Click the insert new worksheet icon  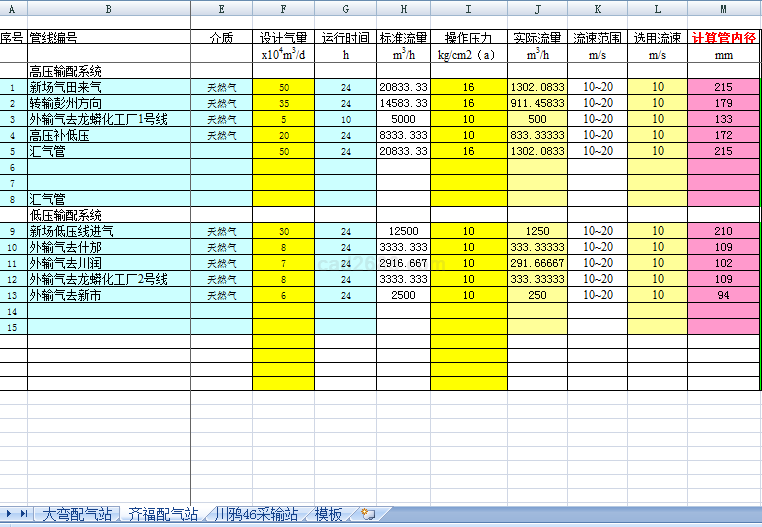click(368, 514)
